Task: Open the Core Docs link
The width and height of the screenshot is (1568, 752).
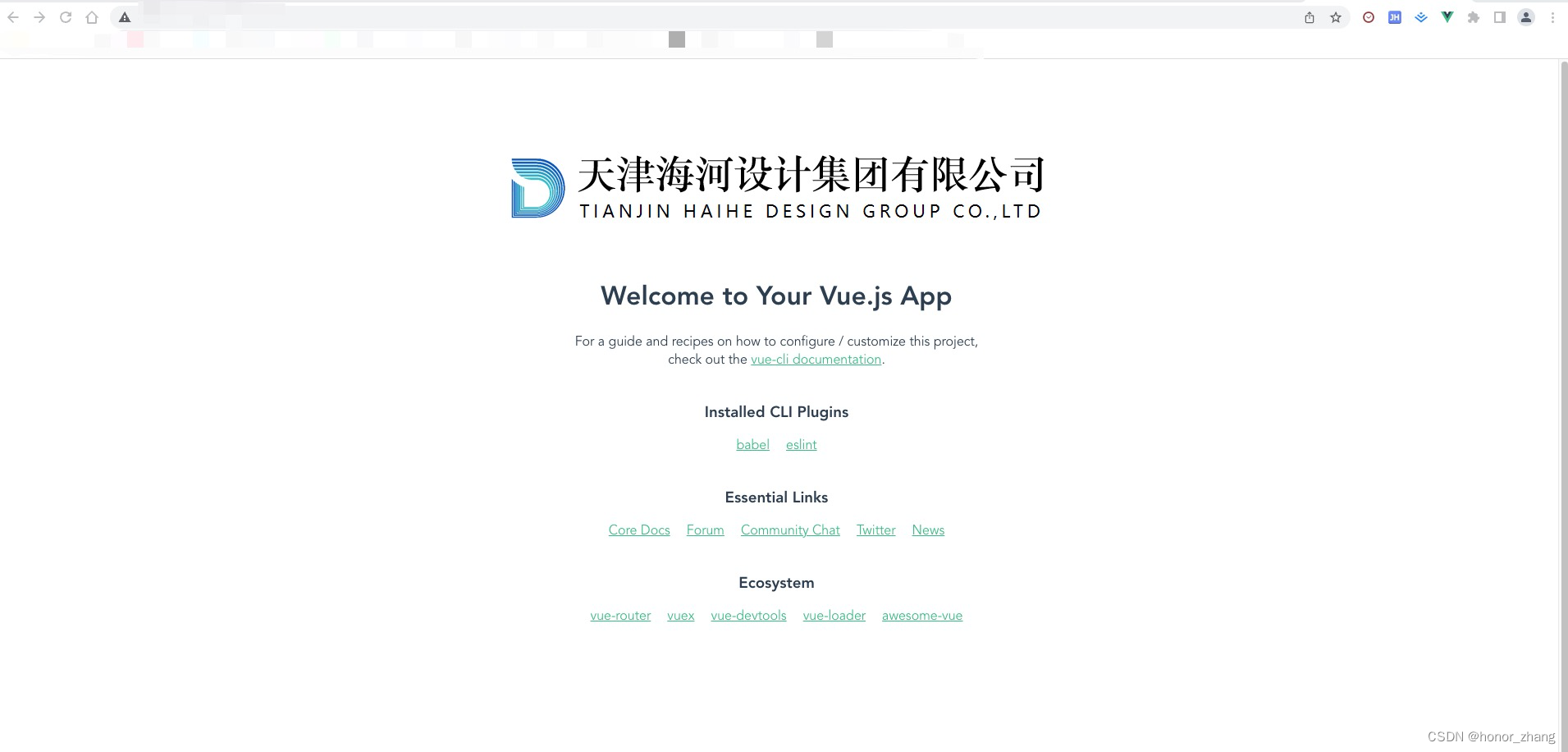Action: point(639,530)
